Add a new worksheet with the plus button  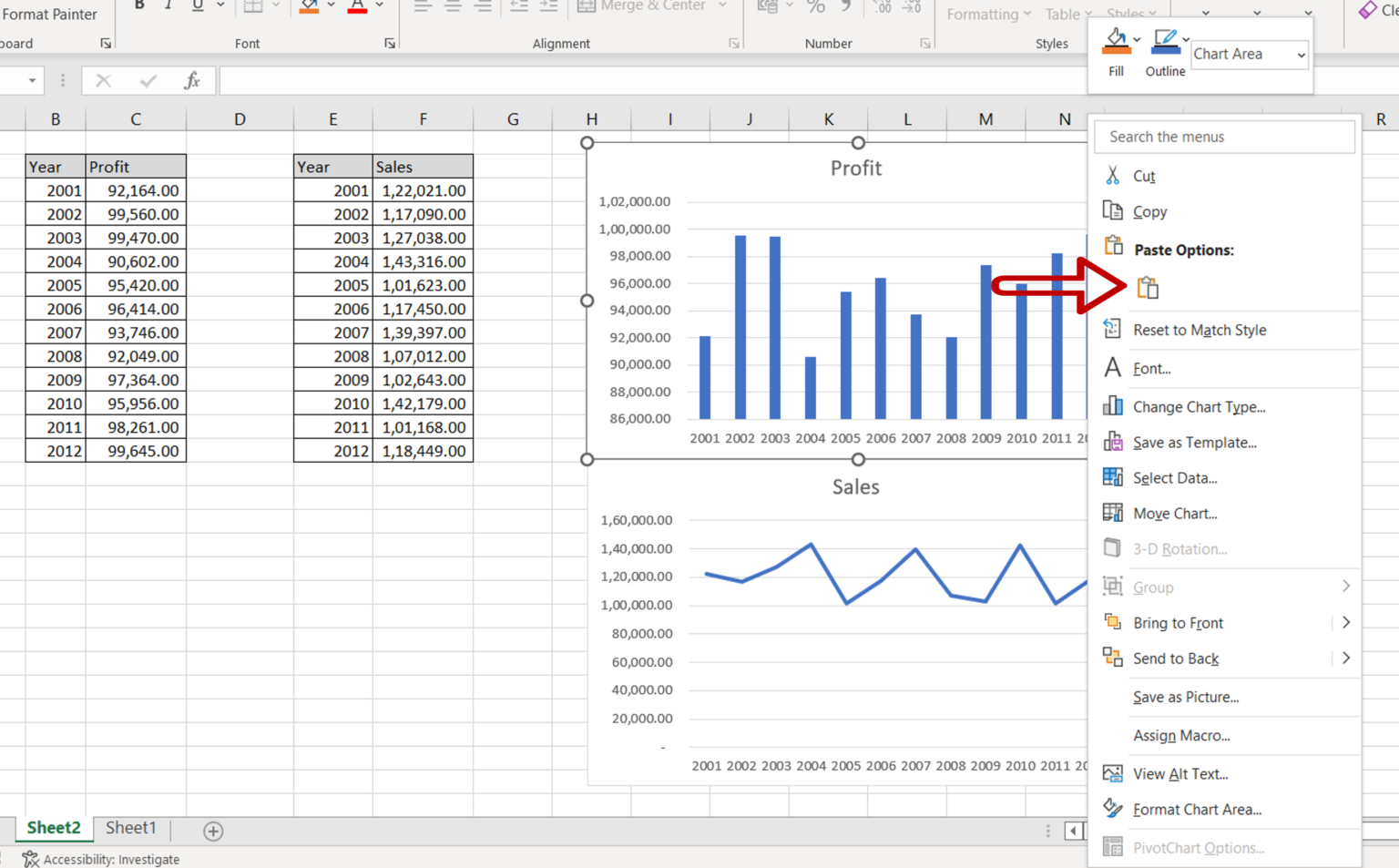point(212,830)
